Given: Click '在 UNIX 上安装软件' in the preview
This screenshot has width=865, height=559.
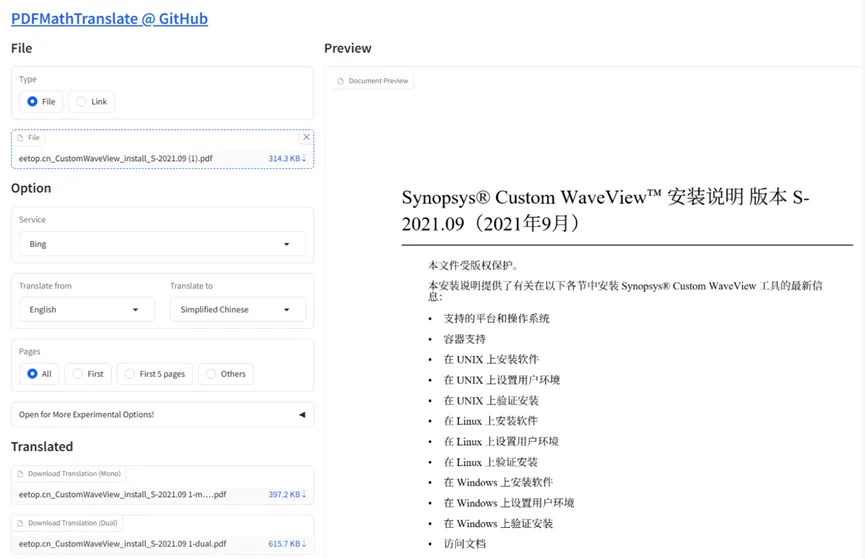Looking at the screenshot, I should (491, 359).
